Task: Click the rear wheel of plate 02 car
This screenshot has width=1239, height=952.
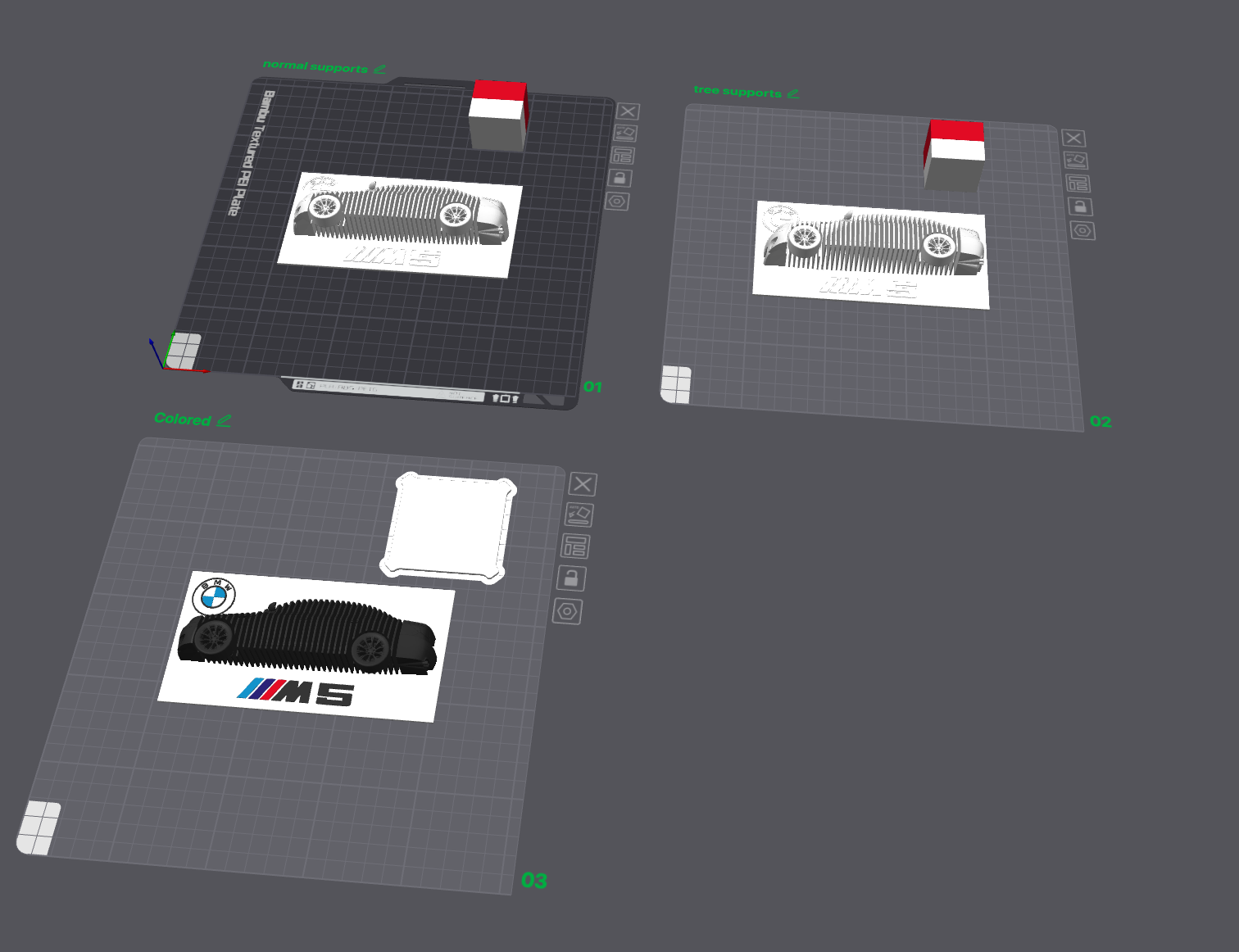Action: pos(937,246)
